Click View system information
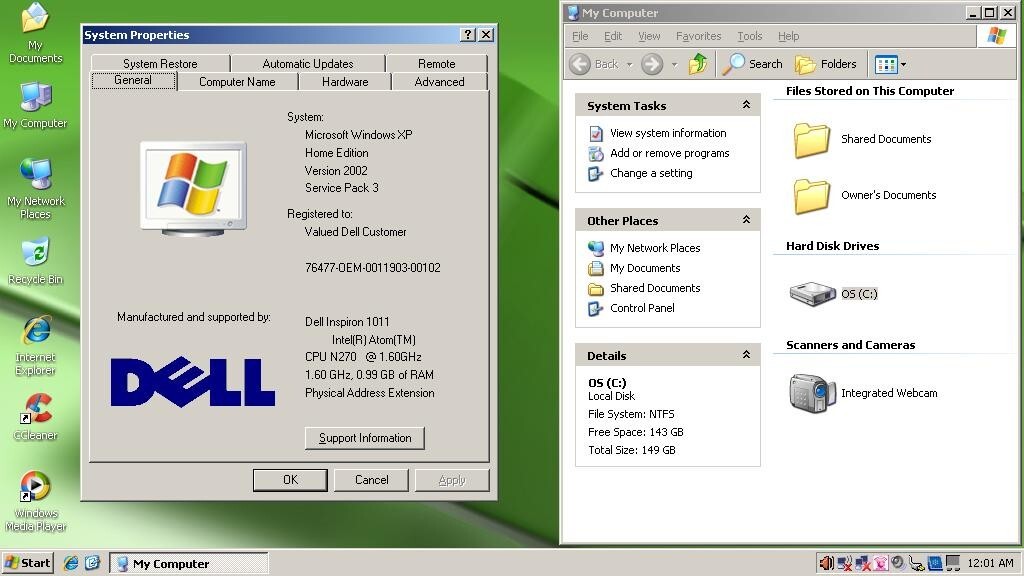Screen dimensions: 1024x576 click(667, 133)
